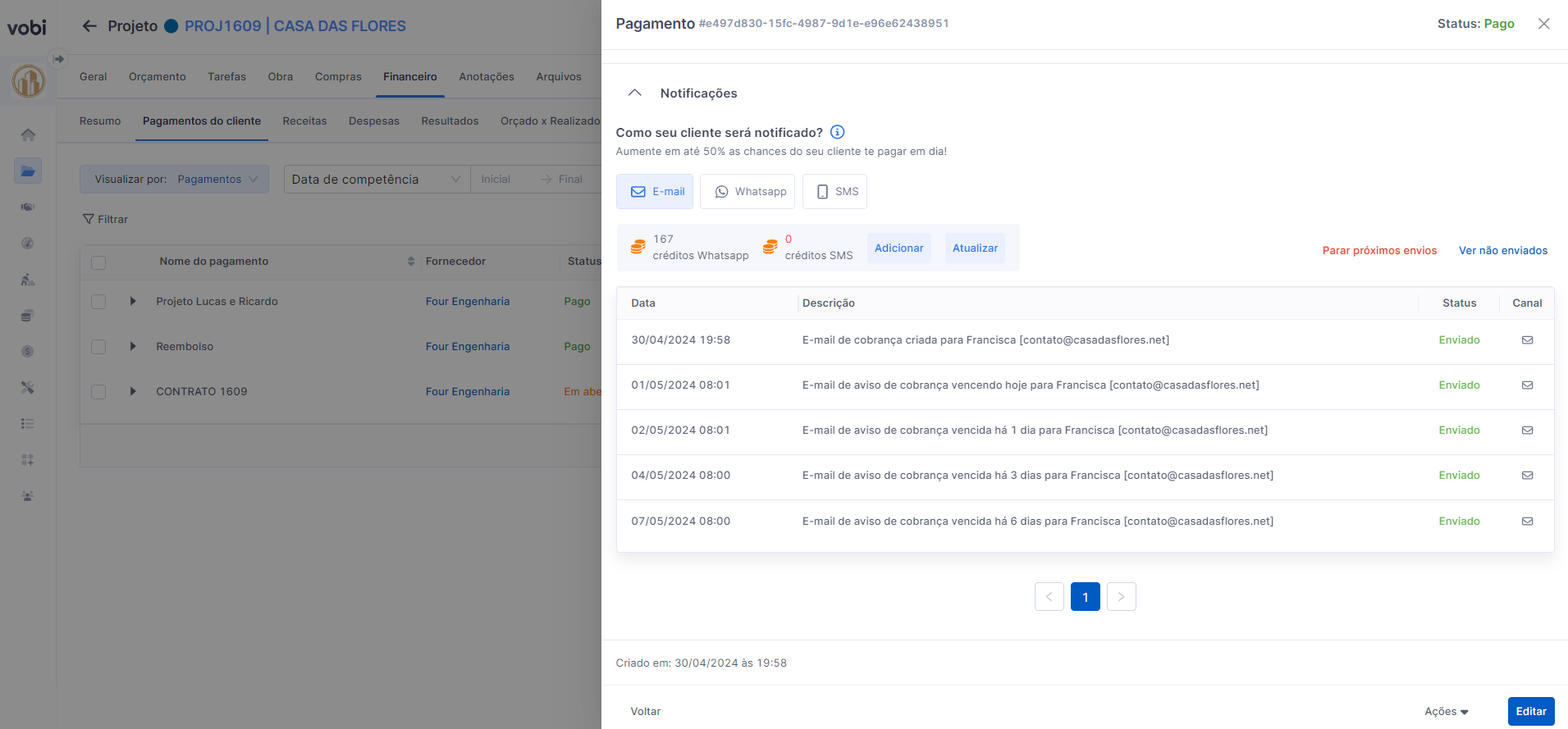Switch to the Tarefas tab
This screenshot has height=729, width=1568.
pyautogui.click(x=226, y=77)
